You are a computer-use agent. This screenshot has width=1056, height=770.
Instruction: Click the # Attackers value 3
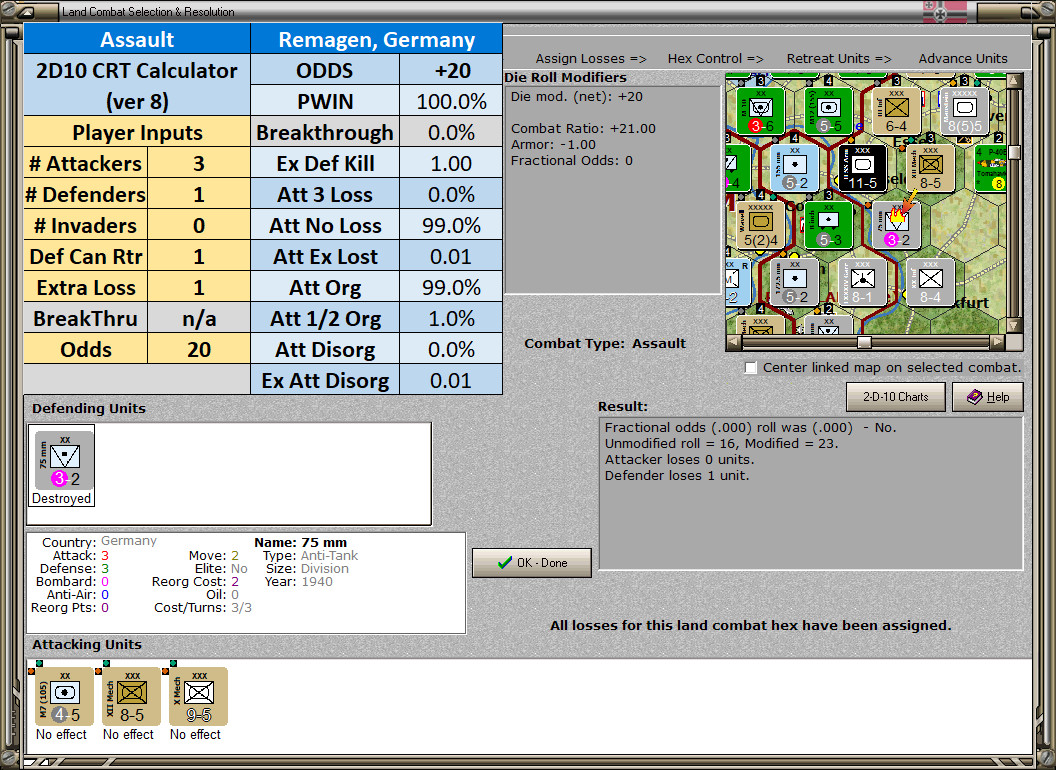[x=199, y=163]
